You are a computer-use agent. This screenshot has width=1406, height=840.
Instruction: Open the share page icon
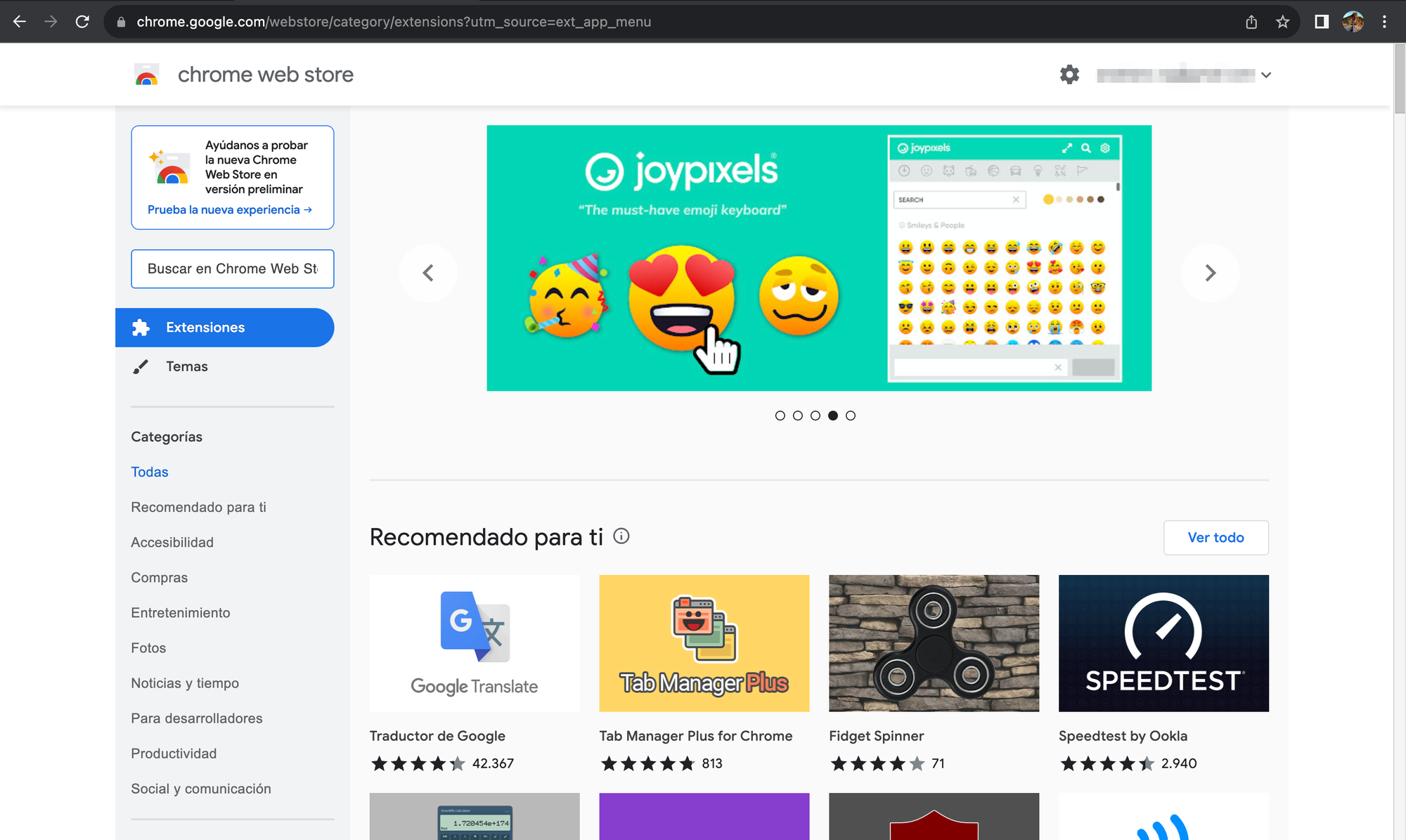point(1251,22)
